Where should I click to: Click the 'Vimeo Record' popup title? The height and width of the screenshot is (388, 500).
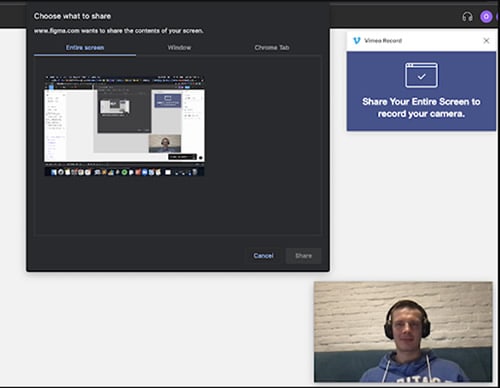tap(383, 41)
